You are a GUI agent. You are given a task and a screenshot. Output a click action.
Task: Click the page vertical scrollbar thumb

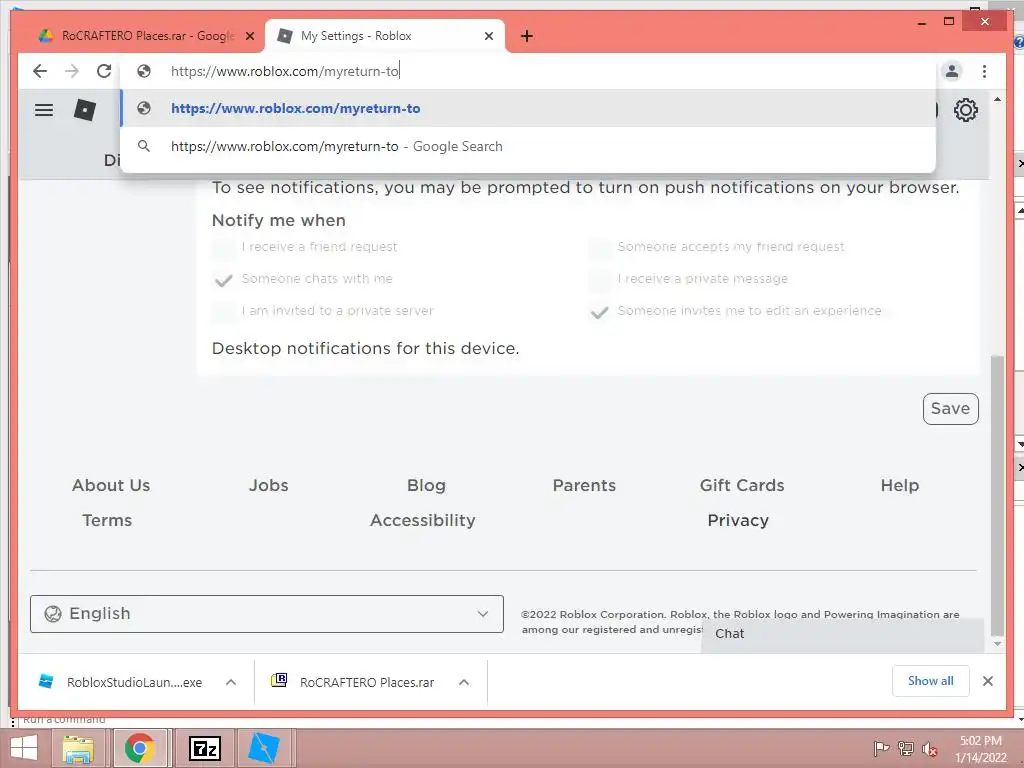click(997, 495)
